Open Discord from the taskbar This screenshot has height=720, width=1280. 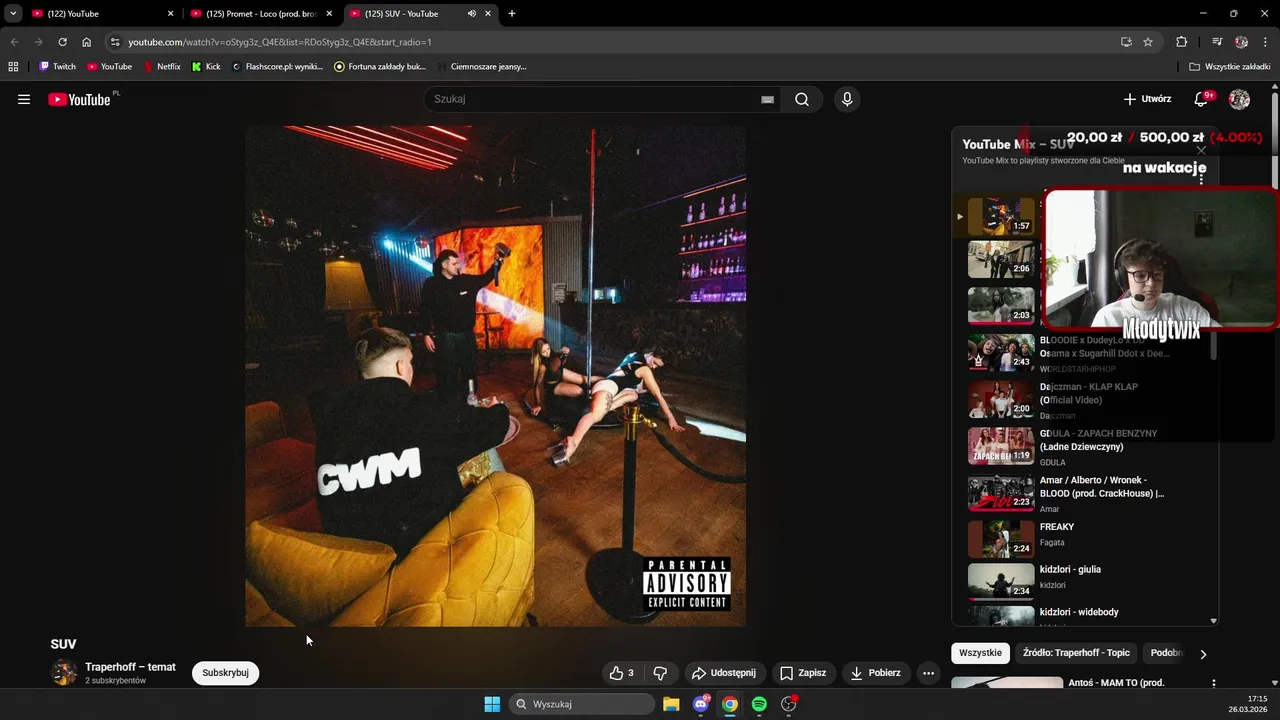(701, 704)
